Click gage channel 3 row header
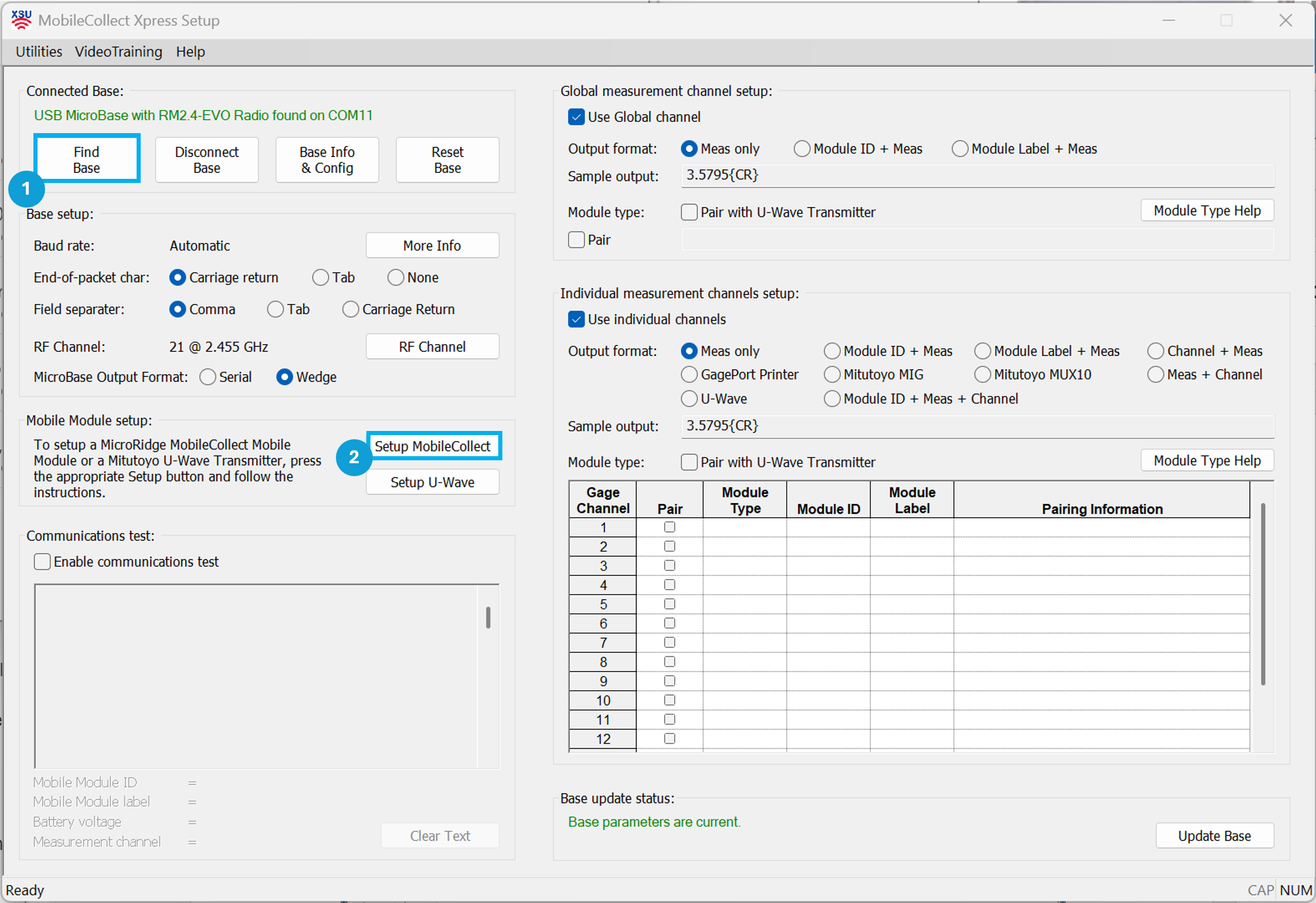 603,566
